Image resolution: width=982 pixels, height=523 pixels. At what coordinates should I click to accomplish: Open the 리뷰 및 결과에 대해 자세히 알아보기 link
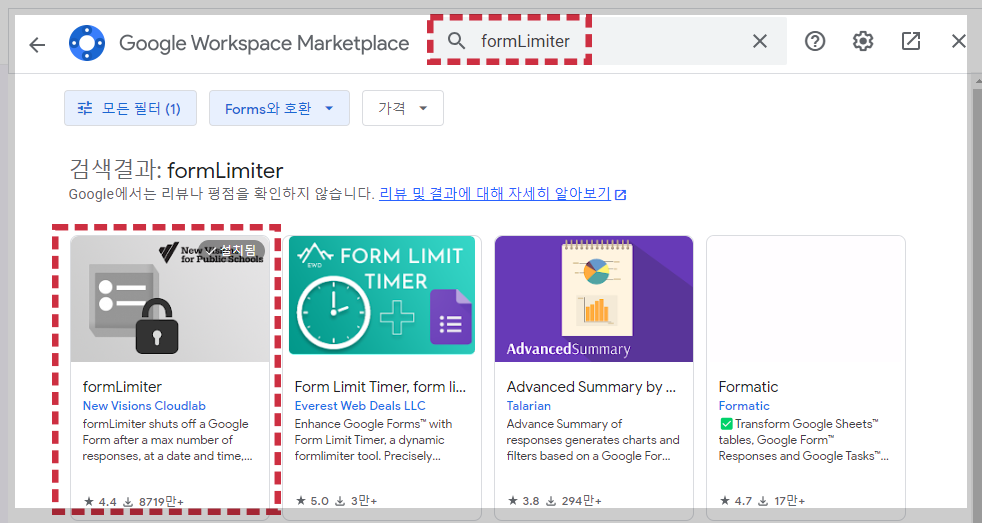click(495, 194)
